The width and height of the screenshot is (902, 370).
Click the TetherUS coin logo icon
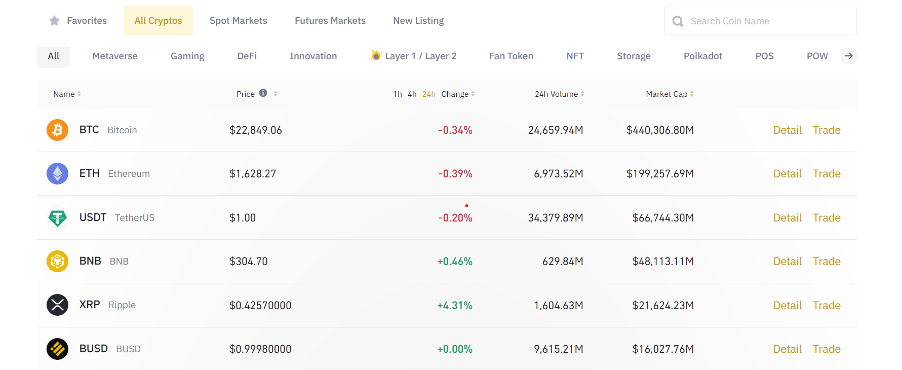pos(58,218)
